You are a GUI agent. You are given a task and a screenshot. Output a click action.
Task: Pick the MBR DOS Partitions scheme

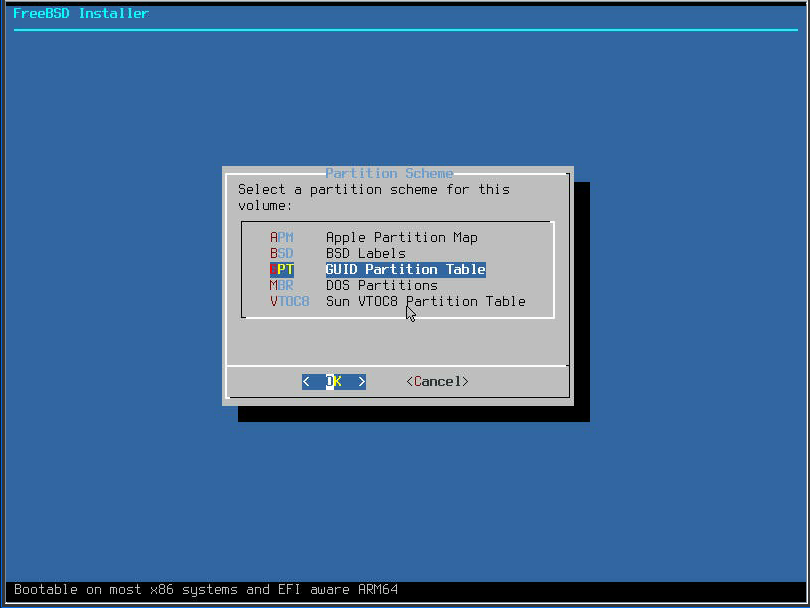click(x=353, y=286)
